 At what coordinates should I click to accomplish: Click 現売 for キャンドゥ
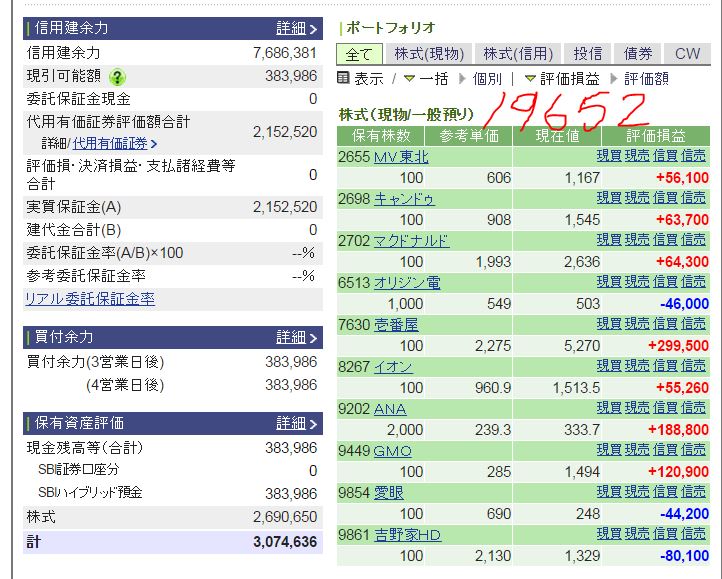(637, 198)
